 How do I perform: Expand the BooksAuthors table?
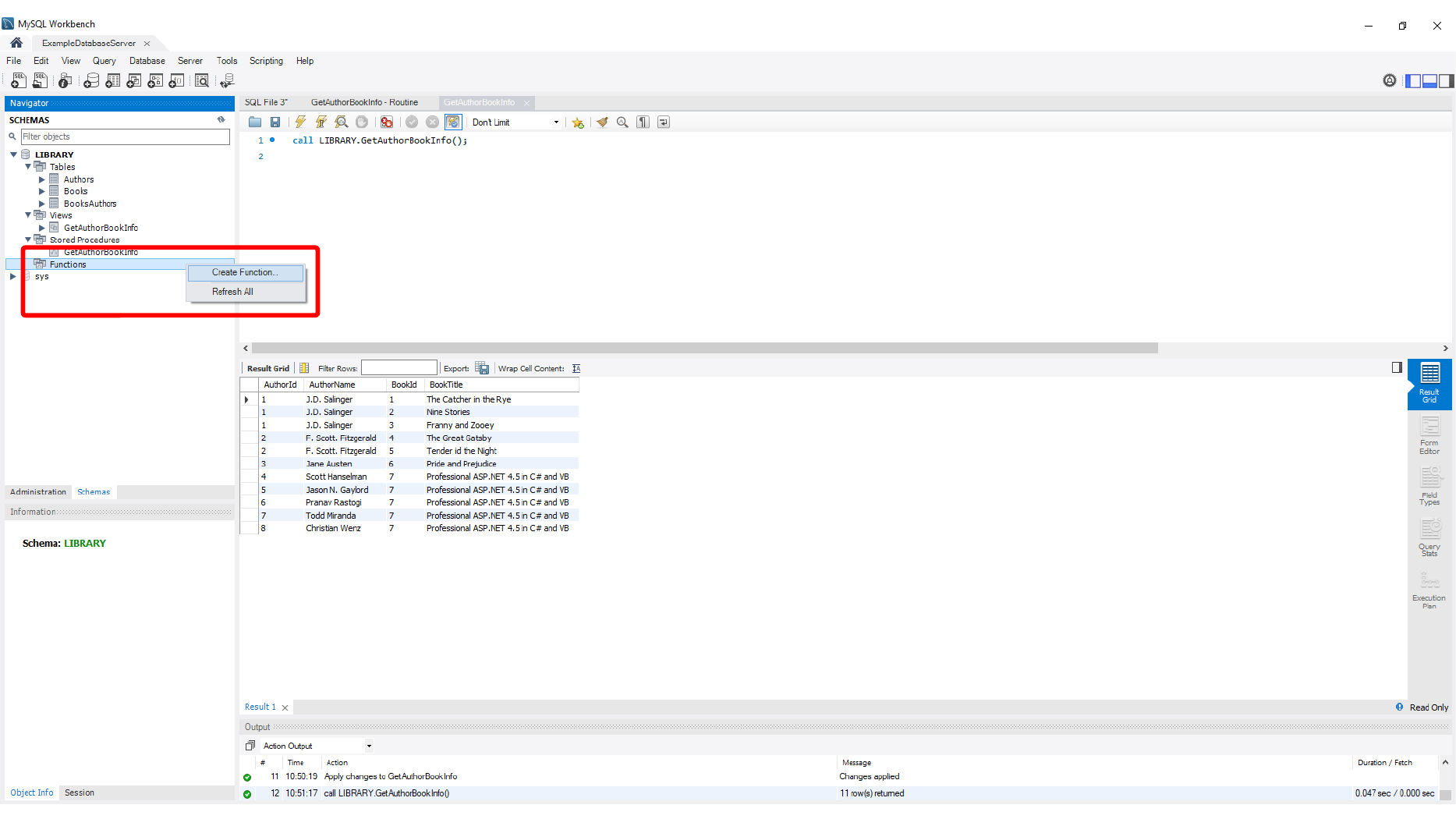(x=42, y=204)
